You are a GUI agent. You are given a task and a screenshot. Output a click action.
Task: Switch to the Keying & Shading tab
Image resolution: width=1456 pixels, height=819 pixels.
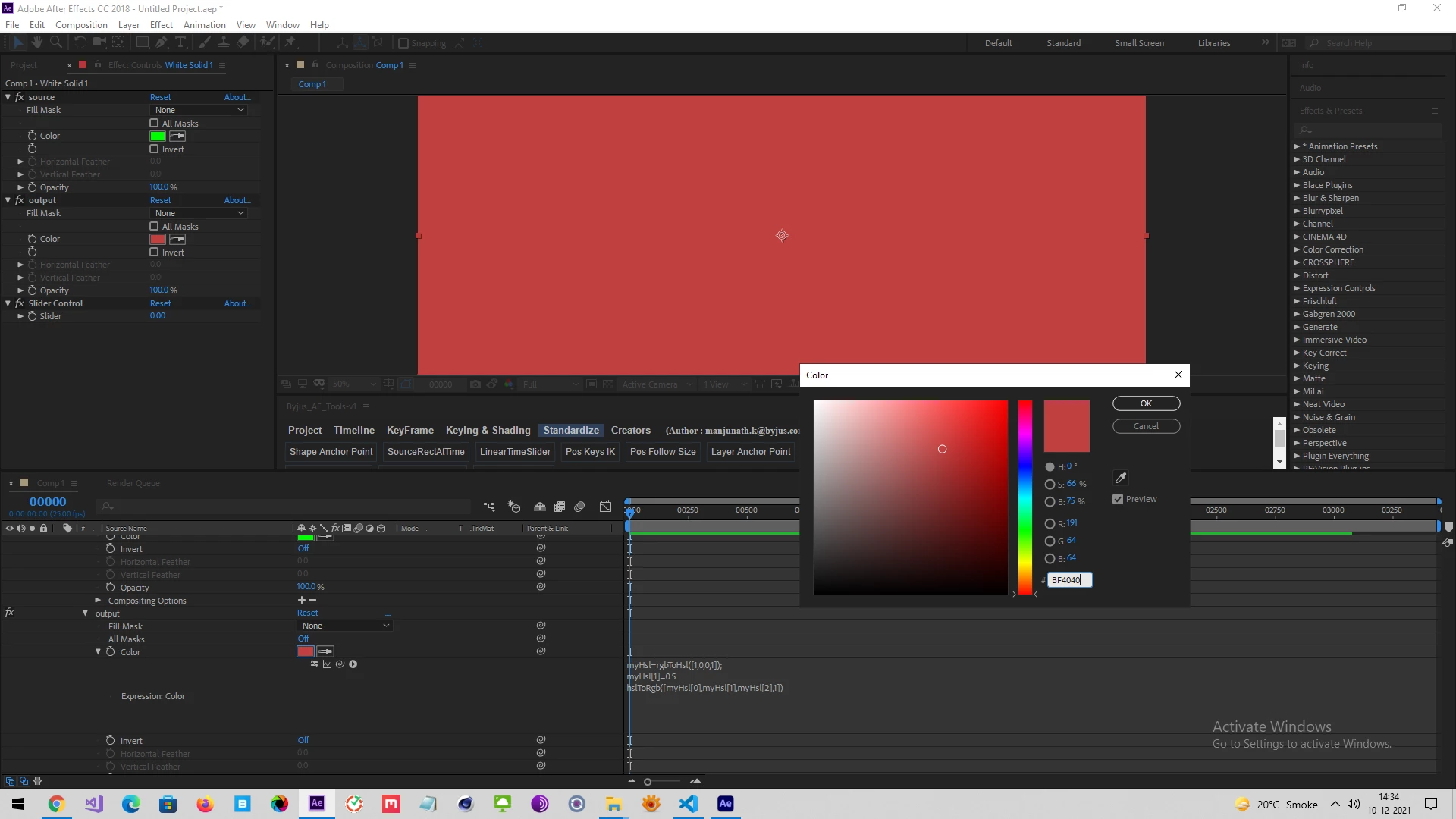(x=488, y=430)
